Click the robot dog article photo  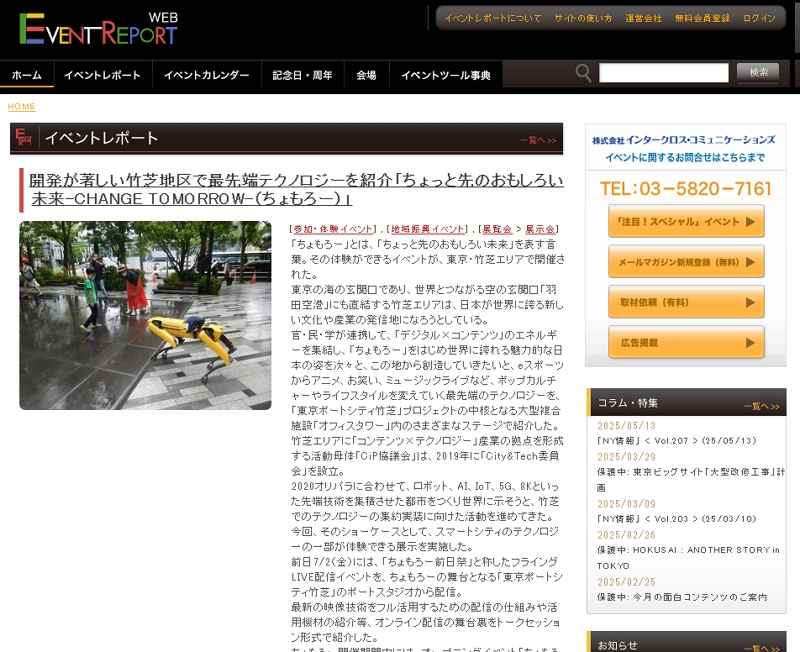(x=145, y=315)
